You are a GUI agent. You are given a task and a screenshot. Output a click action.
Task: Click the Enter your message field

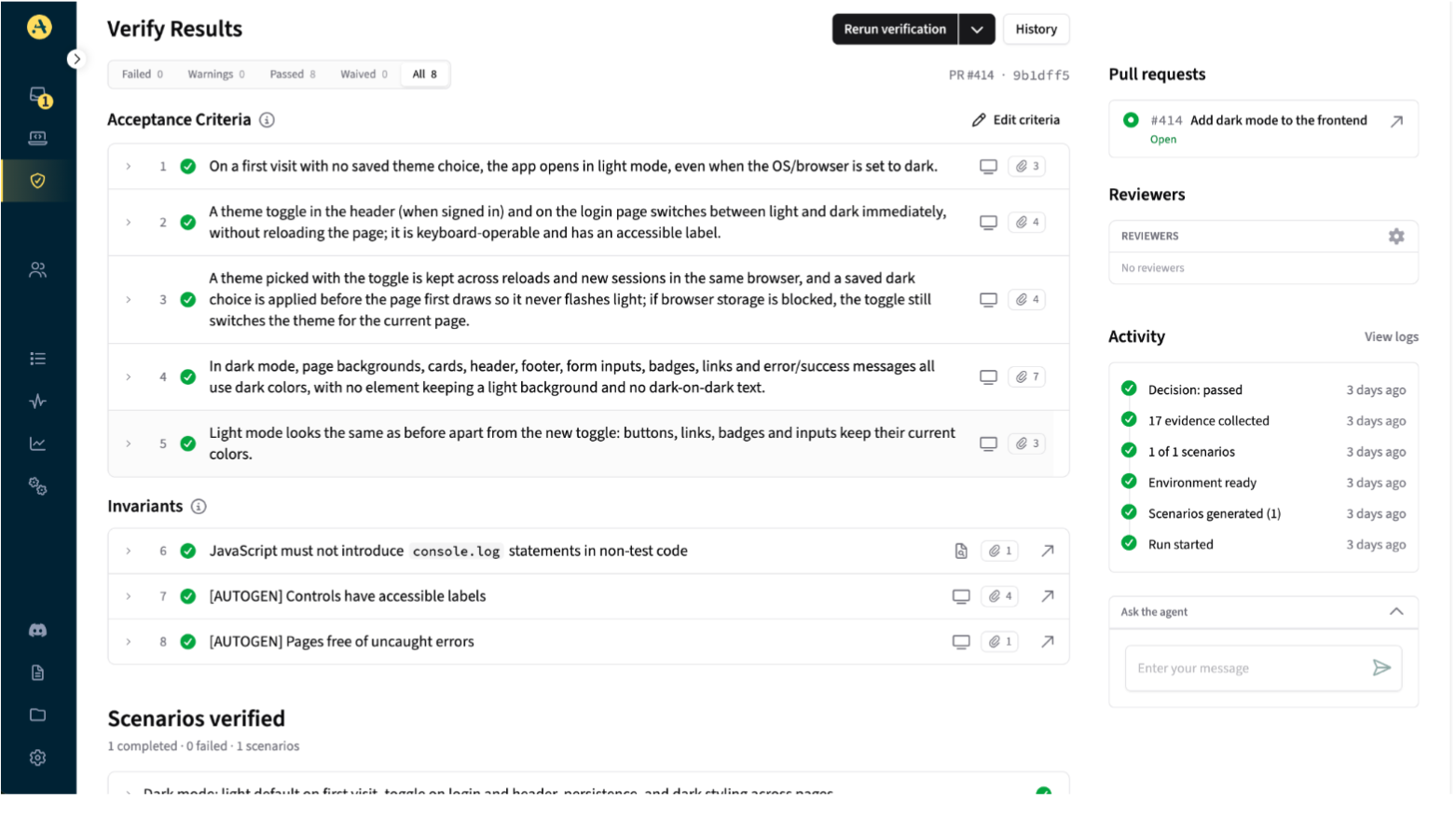point(1244,668)
